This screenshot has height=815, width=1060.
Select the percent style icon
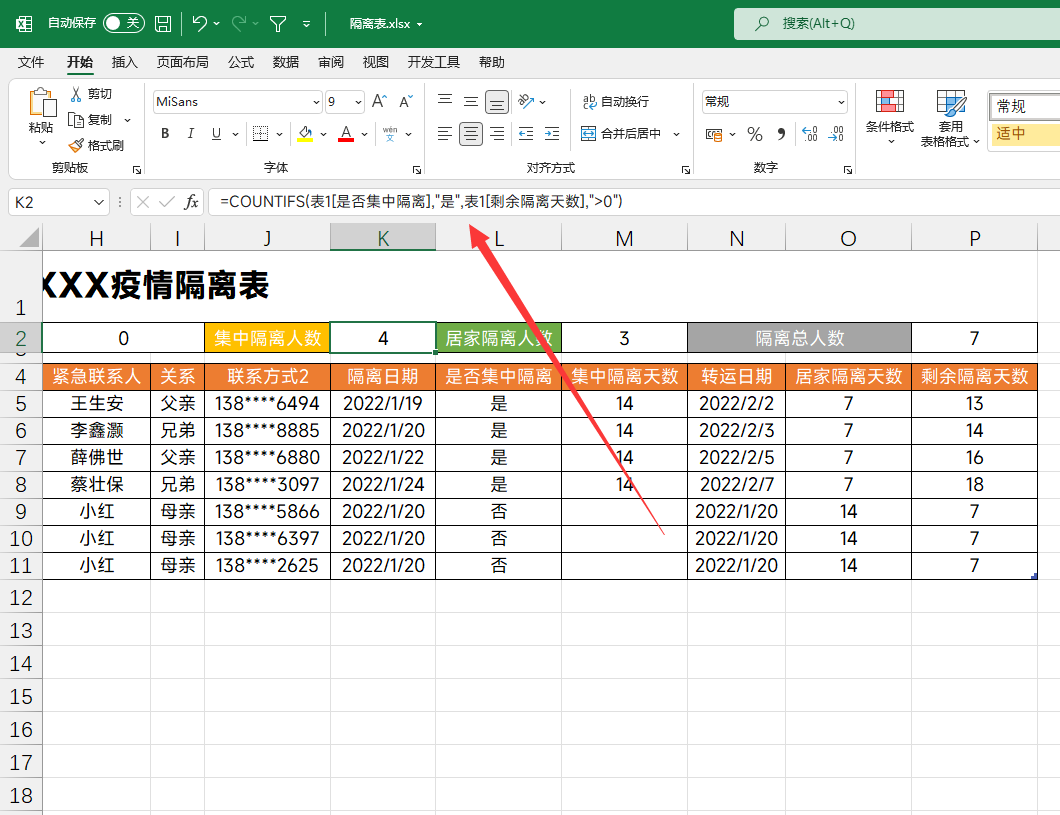point(755,133)
